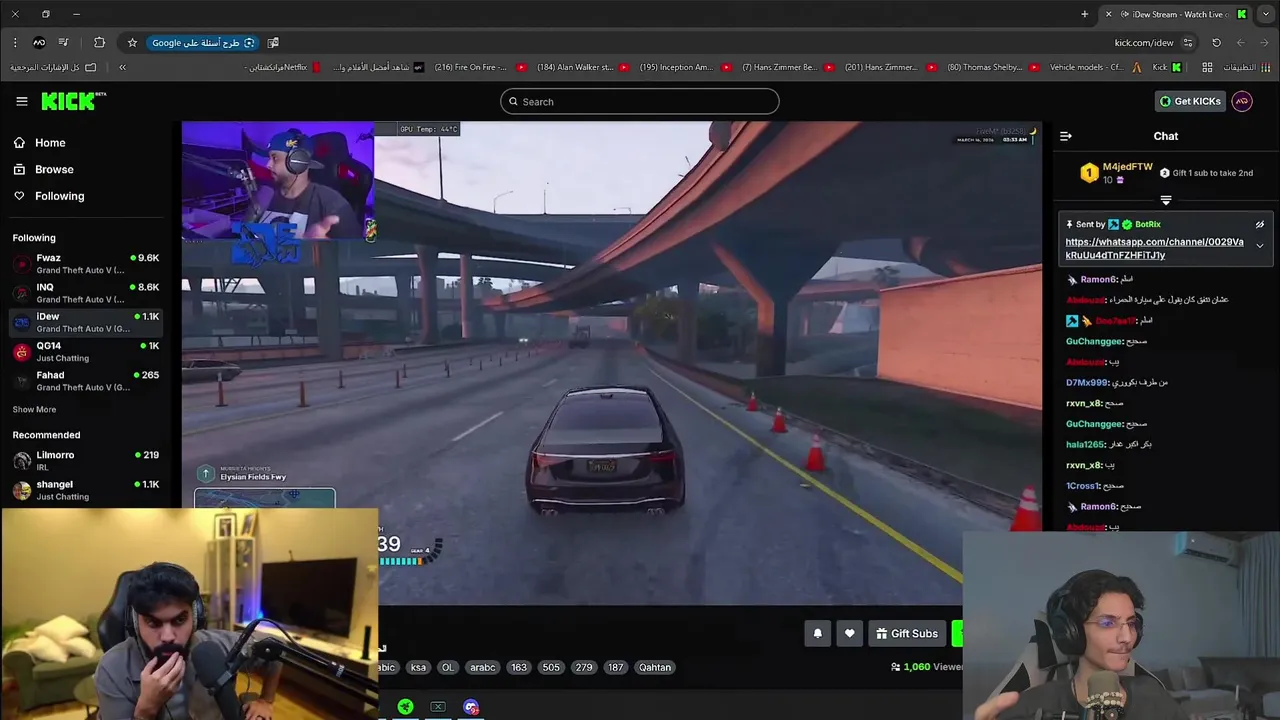The width and height of the screenshot is (1280, 720).
Task: Click hala1265 username in chat
Action: (1085, 445)
